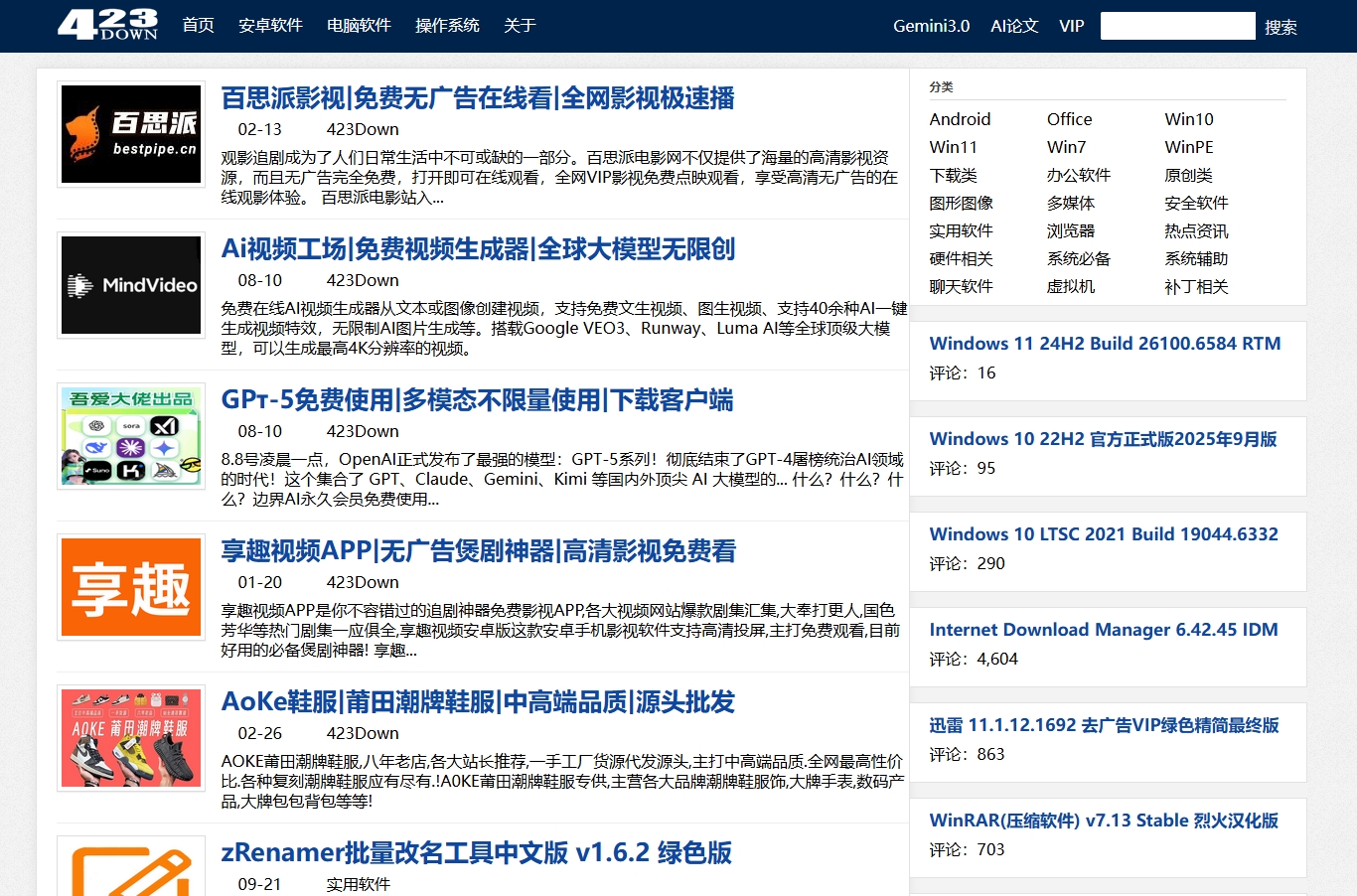This screenshot has height=896, width=1357.
Task: Click the MindVideo article thumbnail
Action: [130, 285]
